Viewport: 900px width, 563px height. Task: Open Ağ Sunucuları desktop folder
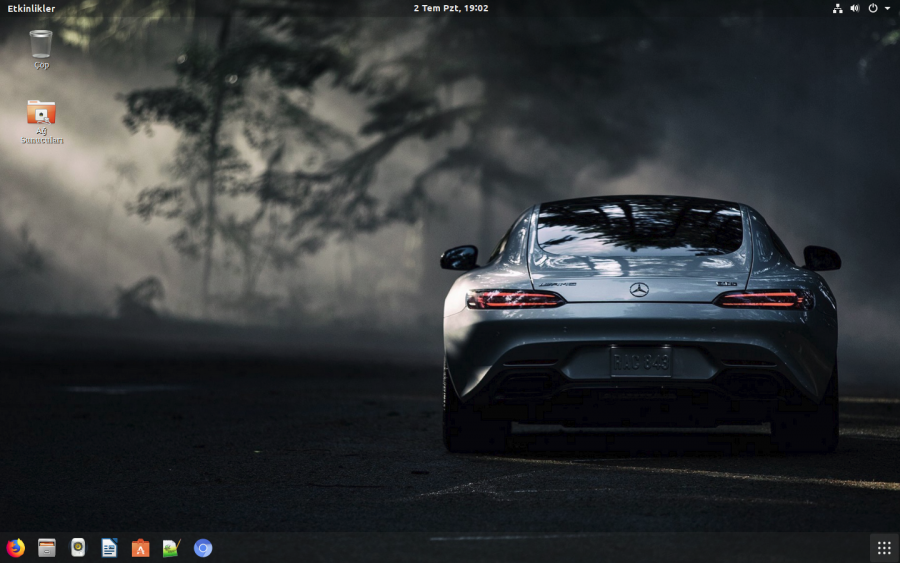[x=41, y=122]
